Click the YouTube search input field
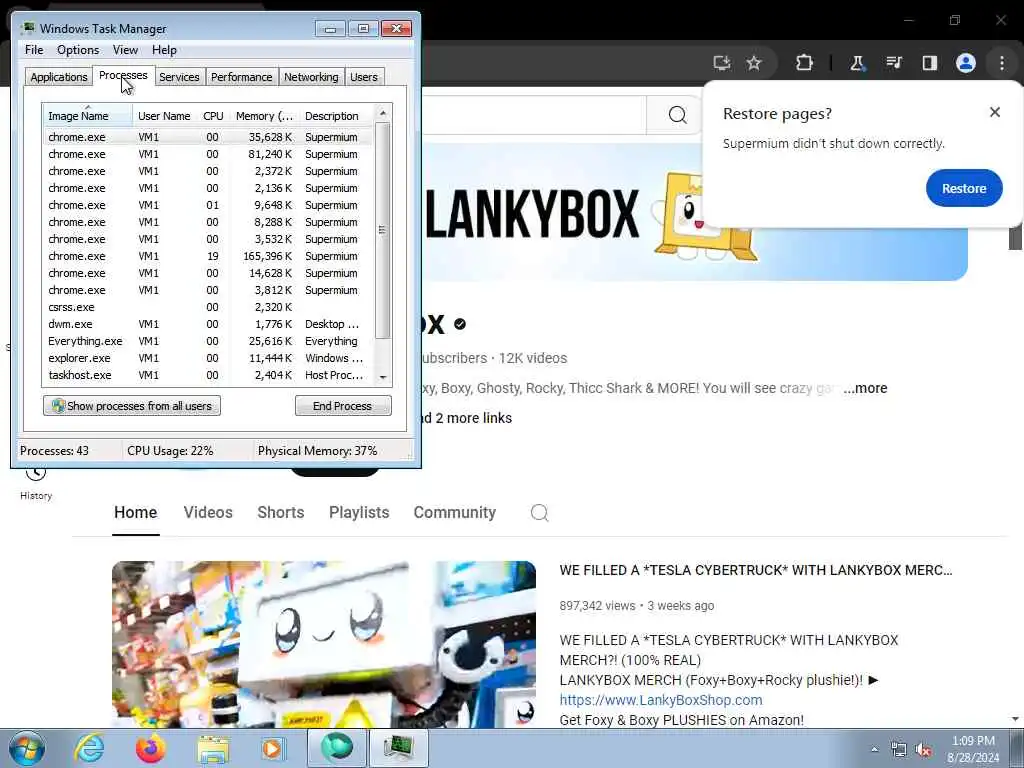 534,115
